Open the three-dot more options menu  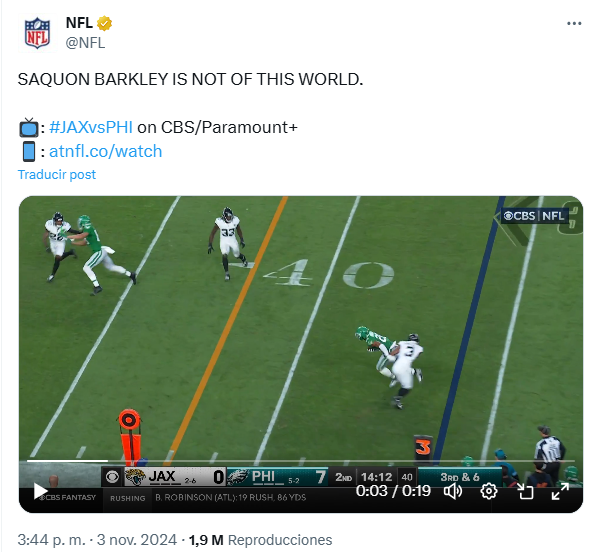574,24
